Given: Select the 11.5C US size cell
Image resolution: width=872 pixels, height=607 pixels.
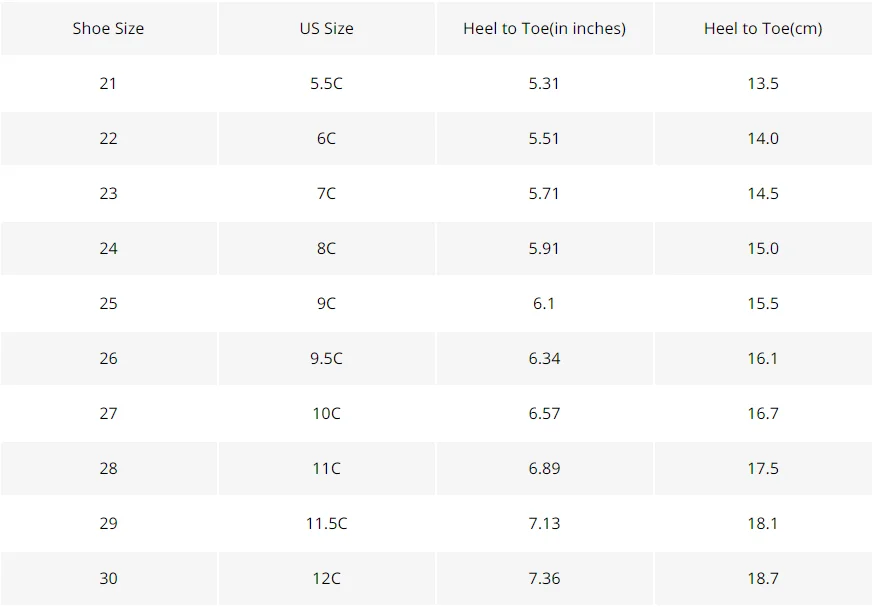Looking at the screenshot, I should pyautogui.click(x=326, y=524).
